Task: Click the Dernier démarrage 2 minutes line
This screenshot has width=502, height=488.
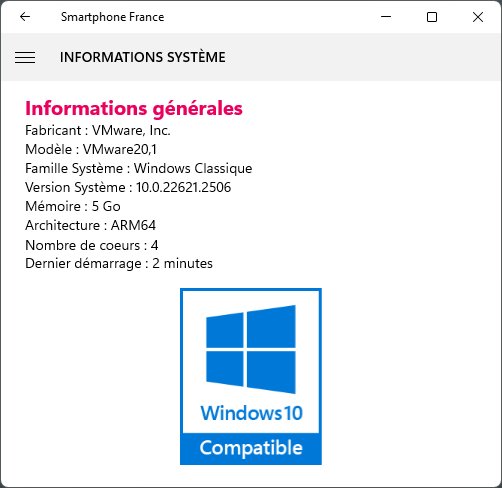Action: (x=119, y=264)
